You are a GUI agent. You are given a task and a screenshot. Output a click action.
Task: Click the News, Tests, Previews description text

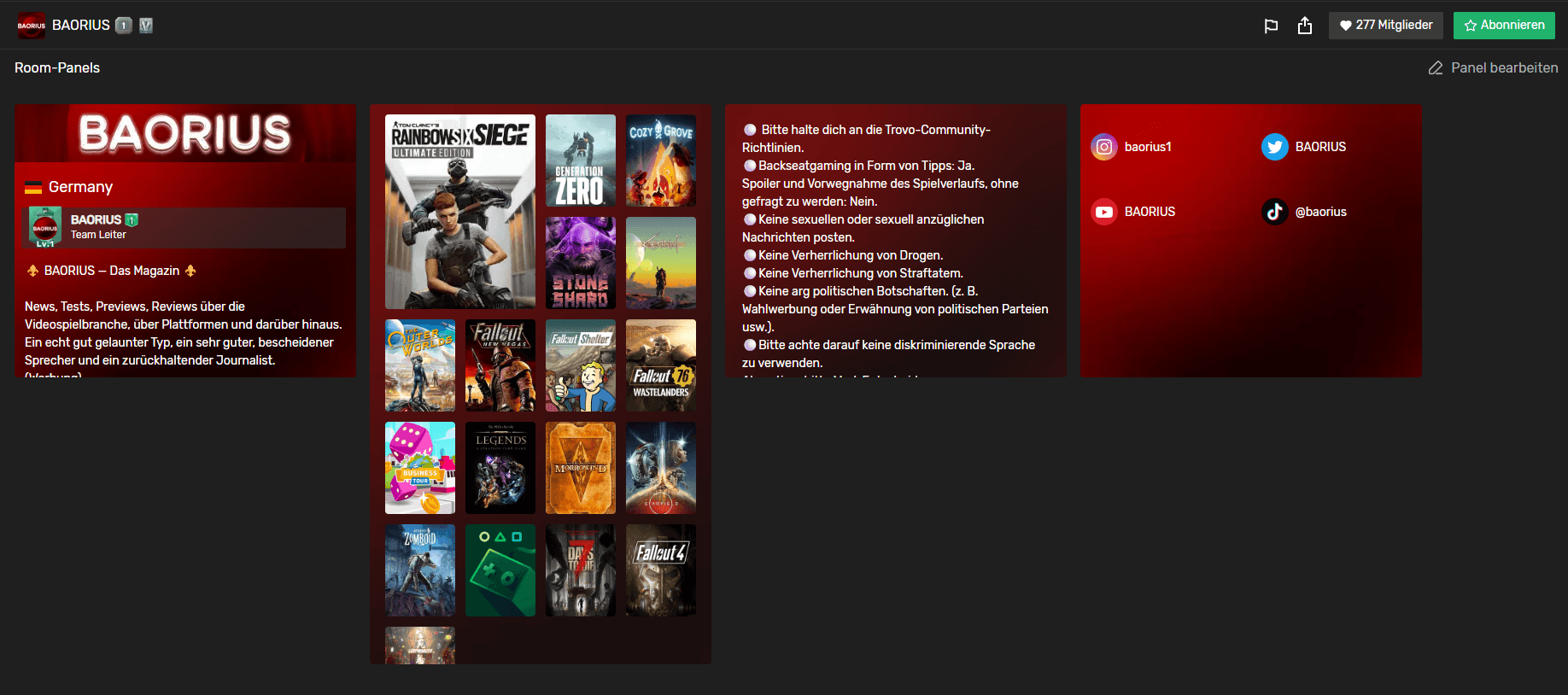coord(184,333)
